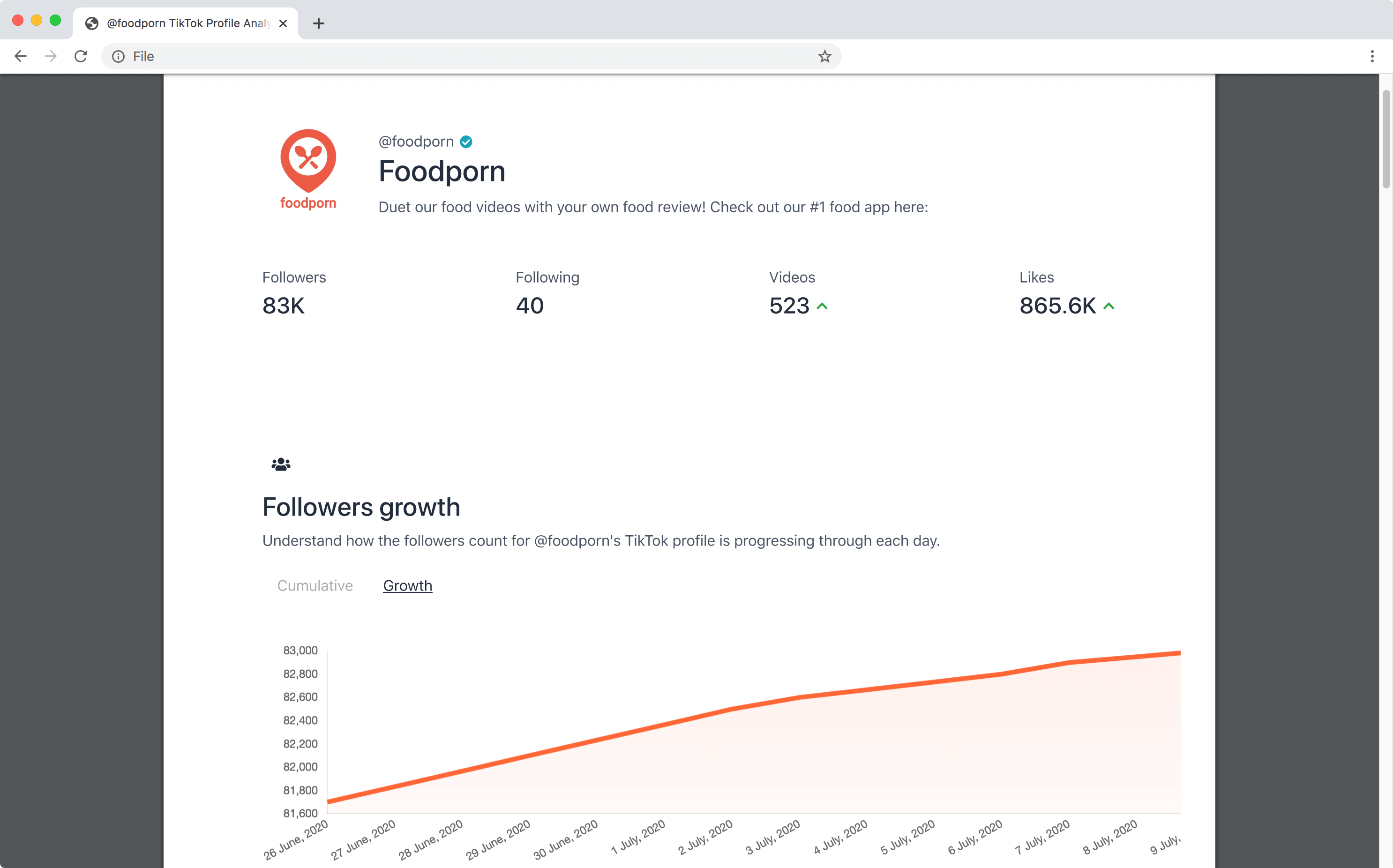Open a new browser tab

coord(319,23)
